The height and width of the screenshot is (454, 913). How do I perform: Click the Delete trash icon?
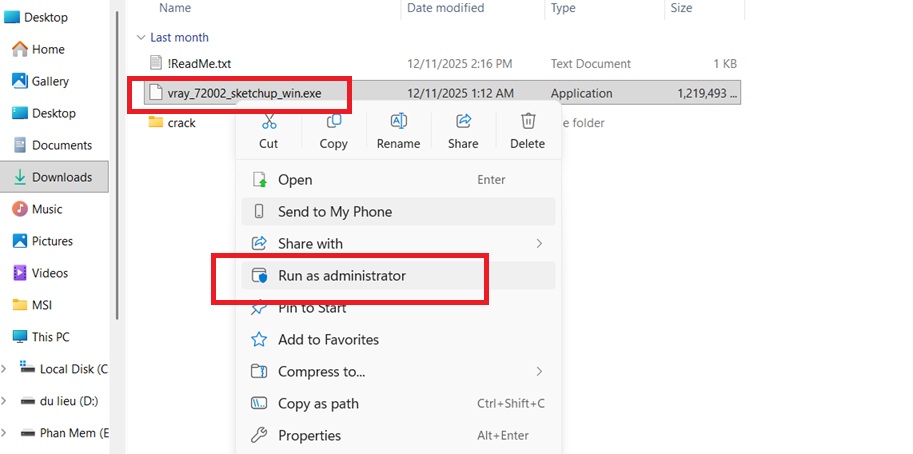[527, 122]
